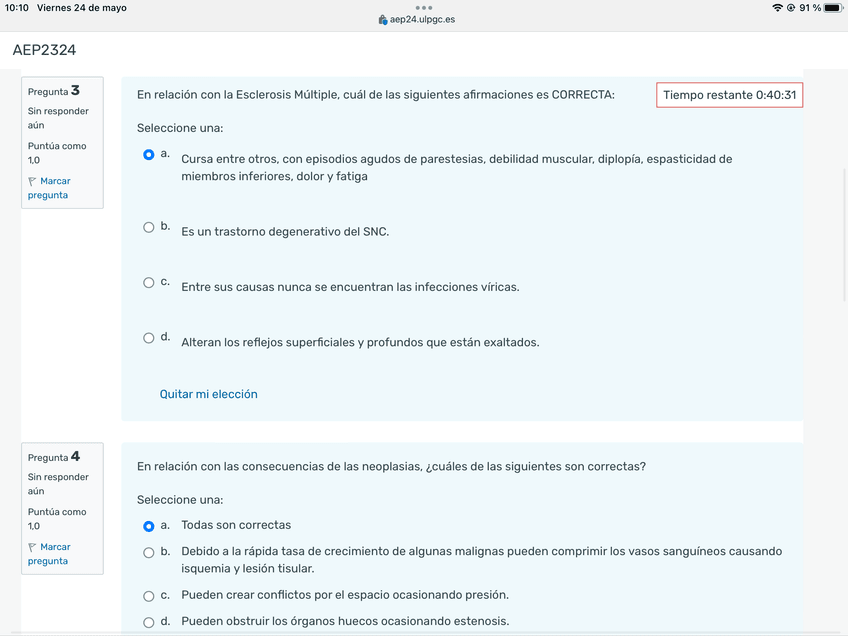
Task: Click the flag icon in Pregunta 4
Action: pos(32,548)
